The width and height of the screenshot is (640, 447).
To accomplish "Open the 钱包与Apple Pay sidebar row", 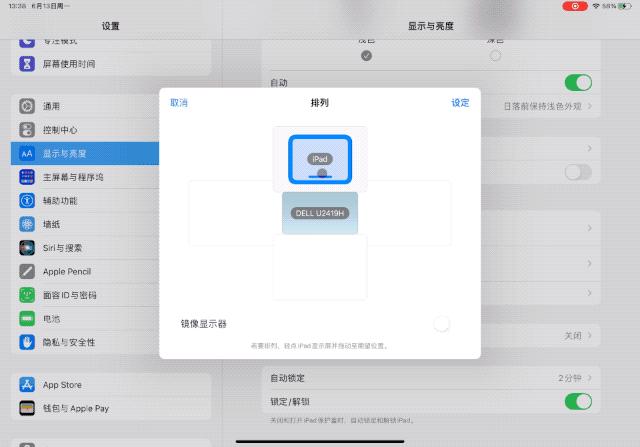I will (111, 408).
